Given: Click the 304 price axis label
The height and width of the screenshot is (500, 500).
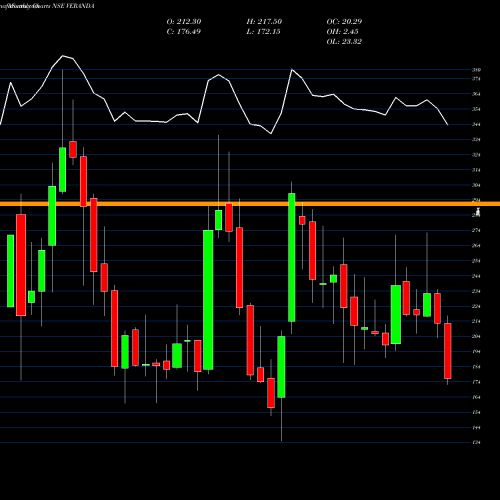Looking at the screenshot, I should coord(476,185).
